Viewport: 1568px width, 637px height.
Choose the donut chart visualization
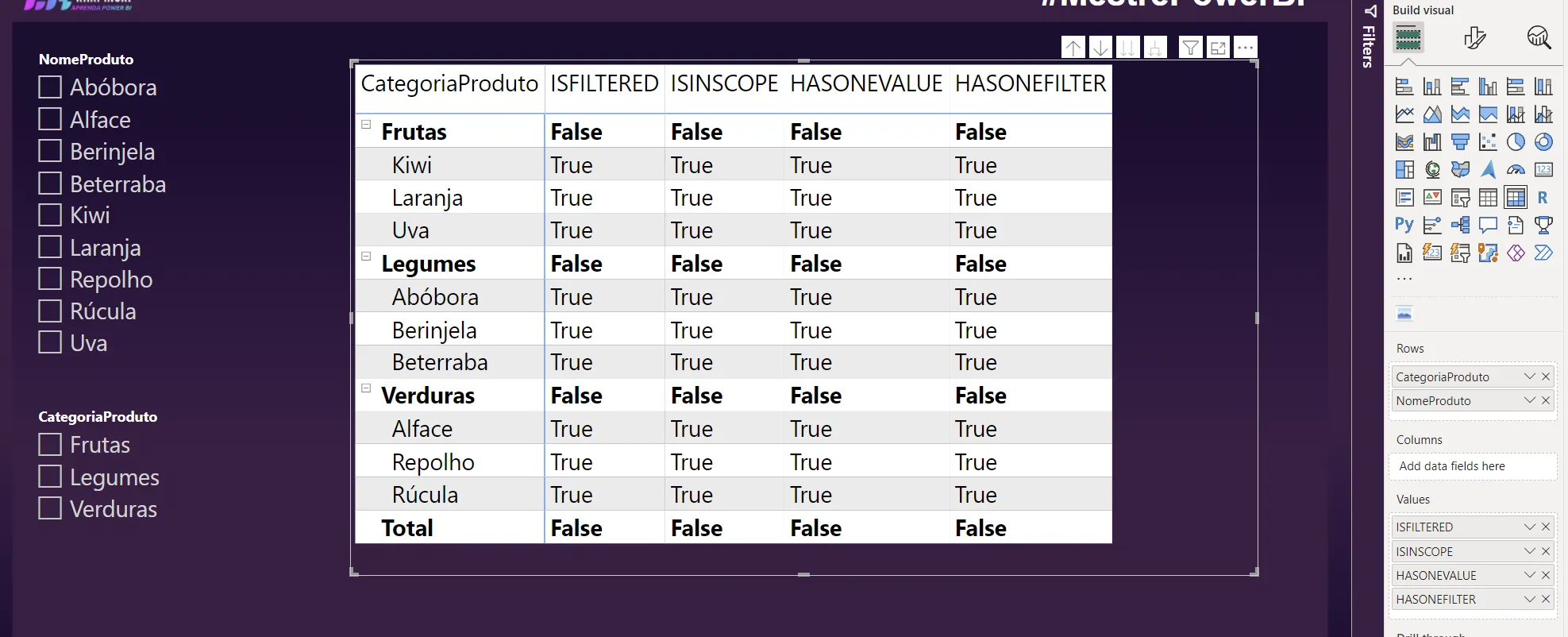pos(1543,142)
